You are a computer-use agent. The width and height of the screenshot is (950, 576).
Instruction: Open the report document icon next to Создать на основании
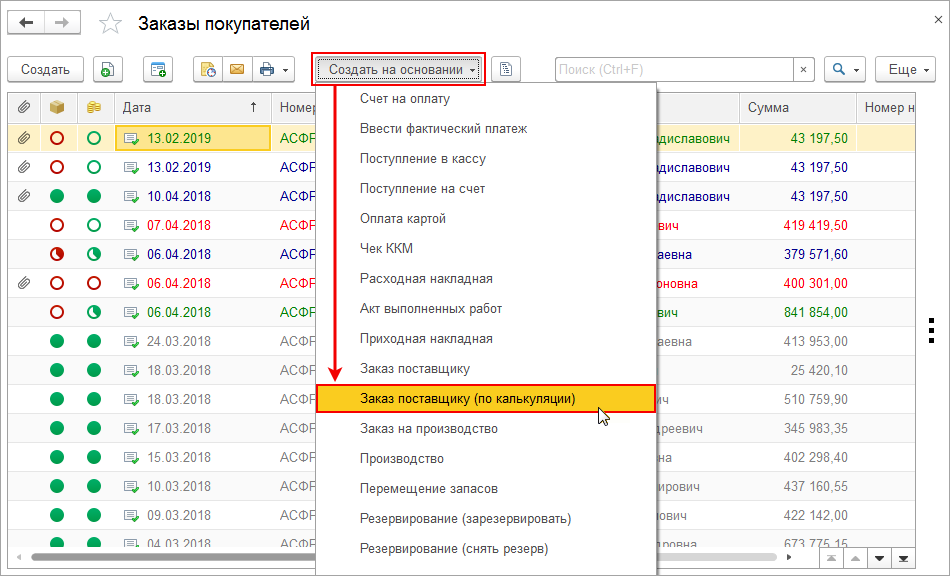(x=506, y=70)
